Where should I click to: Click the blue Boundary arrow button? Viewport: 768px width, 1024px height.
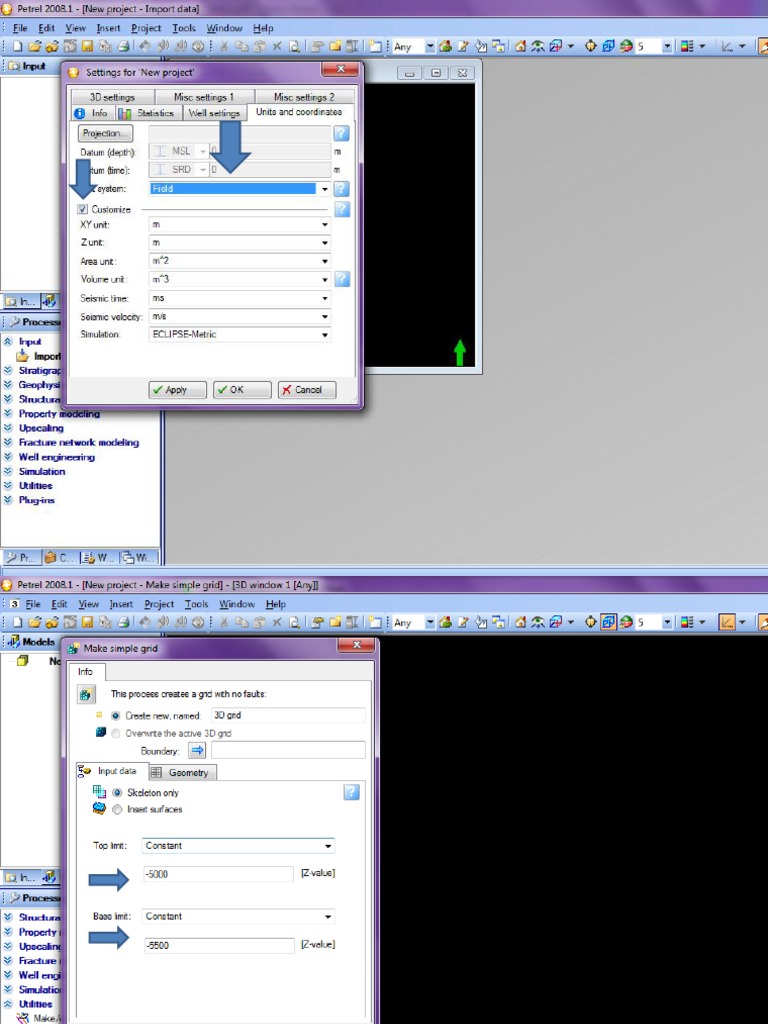pyautogui.click(x=197, y=750)
